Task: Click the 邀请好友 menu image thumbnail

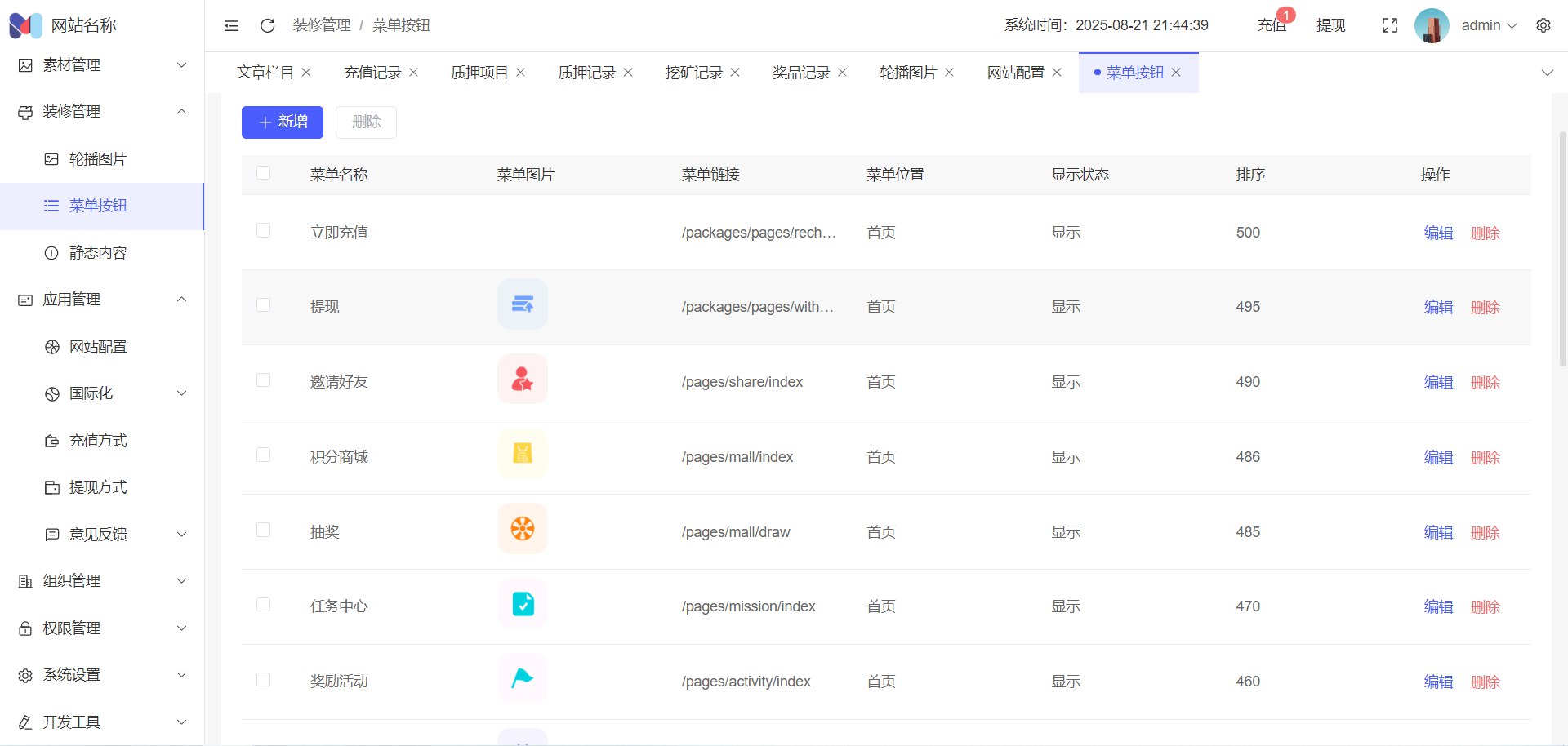Action: (x=522, y=380)
